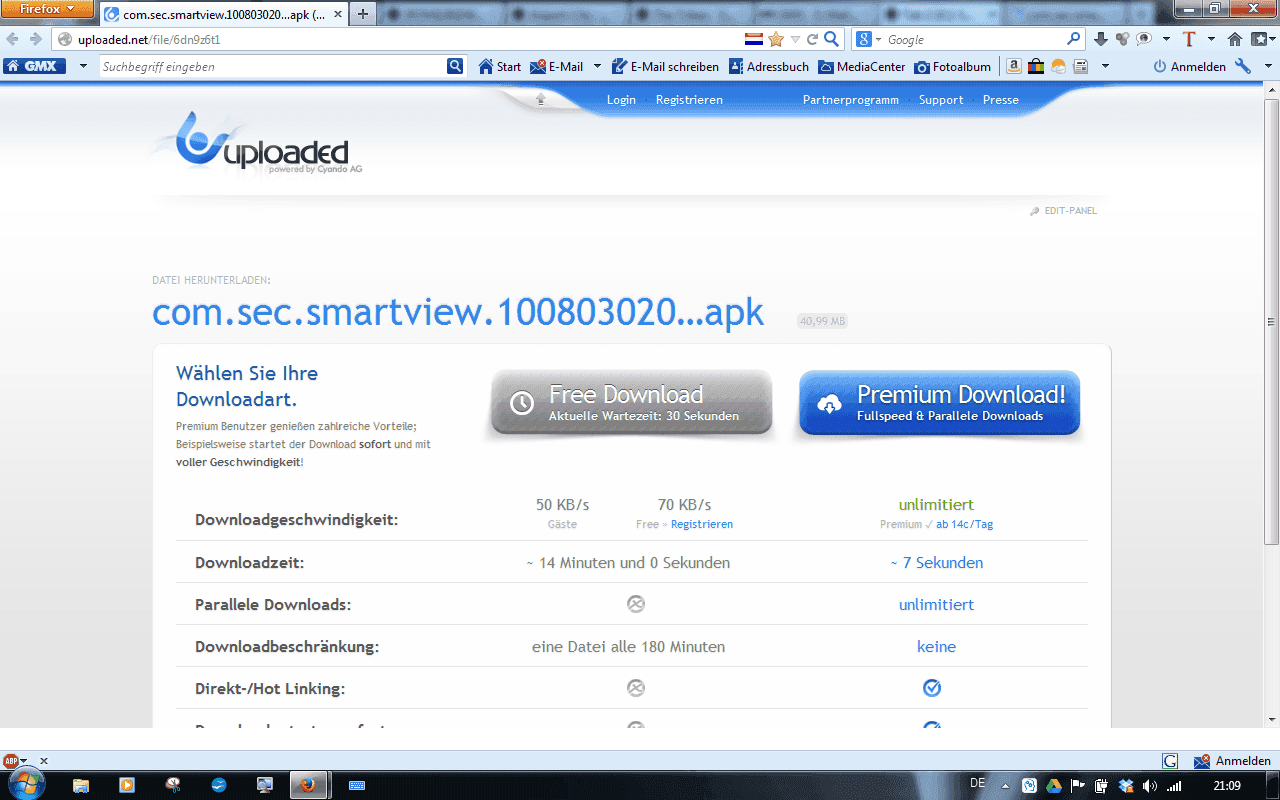Click the Google search input field

[974, 39]
